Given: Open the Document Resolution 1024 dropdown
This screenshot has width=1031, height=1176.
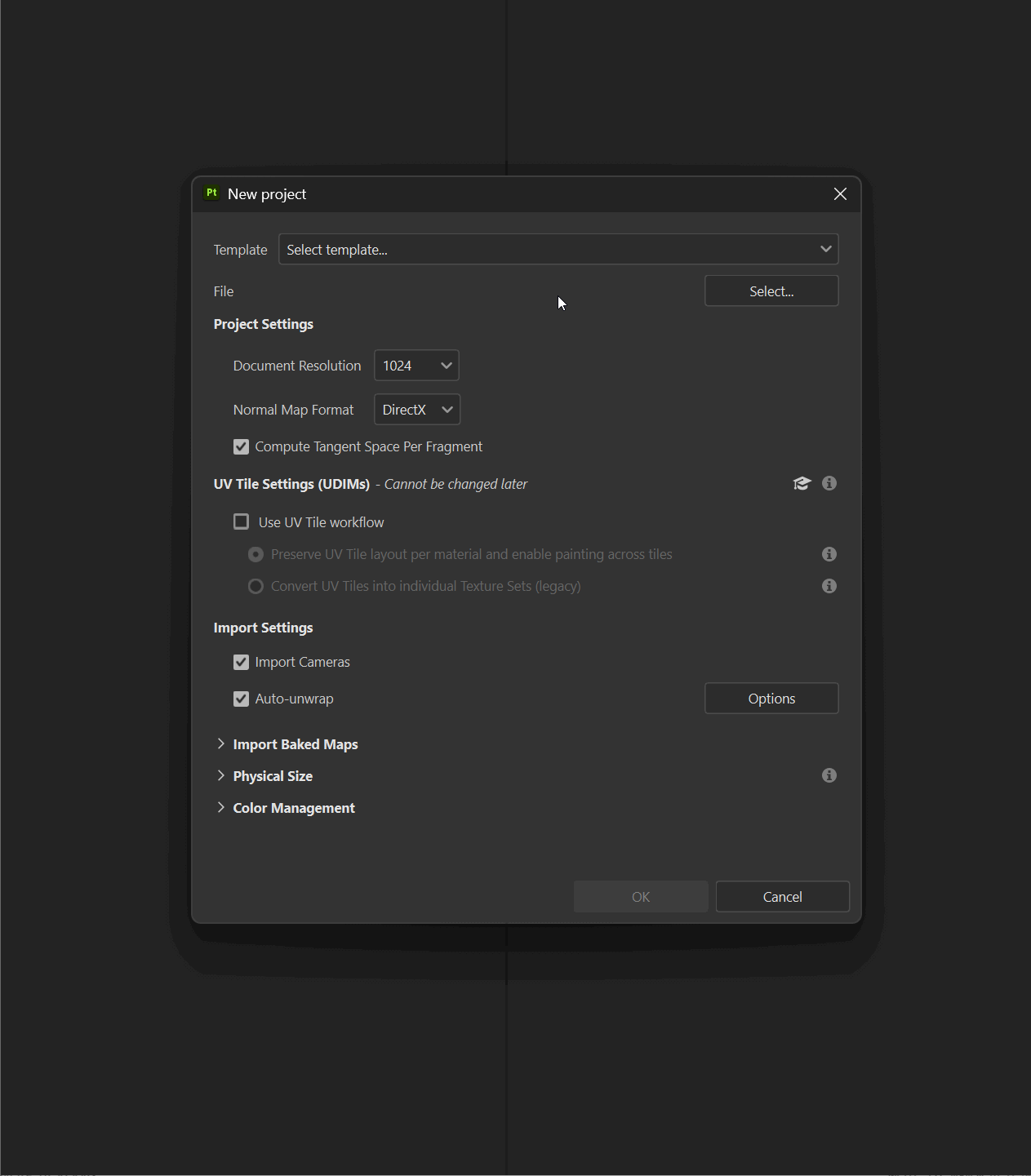Looking at the screenshot, I should (416, 366).
